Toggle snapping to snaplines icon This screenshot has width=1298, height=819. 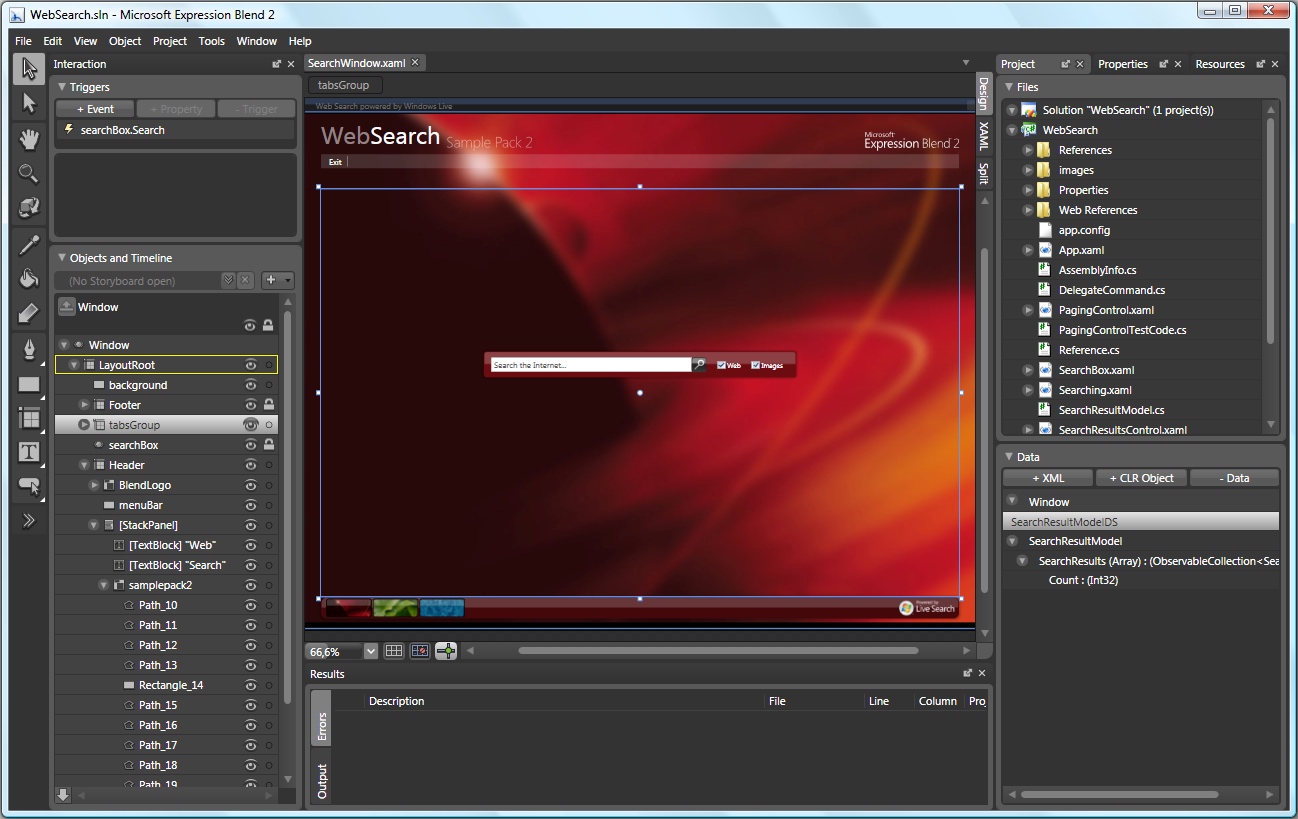tap(446, 651)
